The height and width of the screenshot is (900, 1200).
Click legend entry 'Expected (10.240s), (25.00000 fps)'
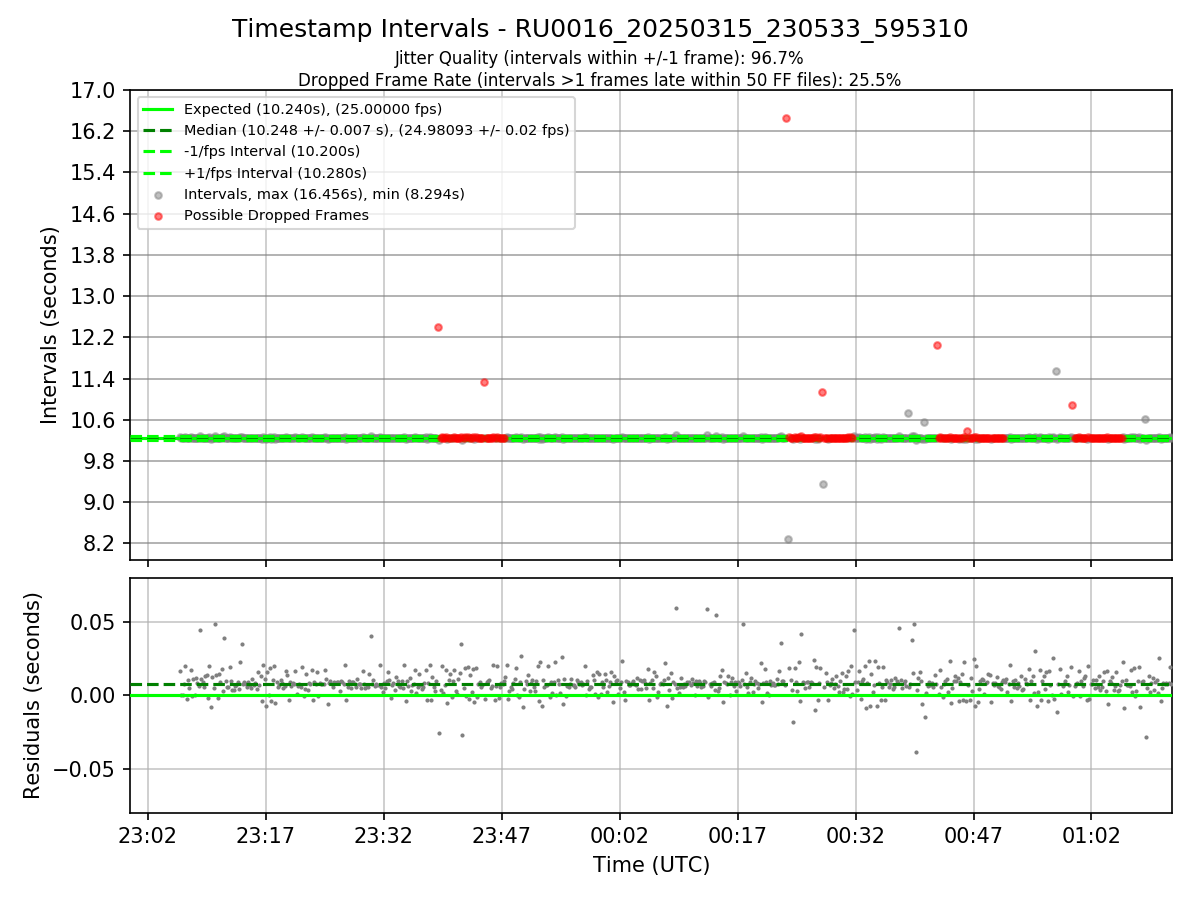click(313, 109)
